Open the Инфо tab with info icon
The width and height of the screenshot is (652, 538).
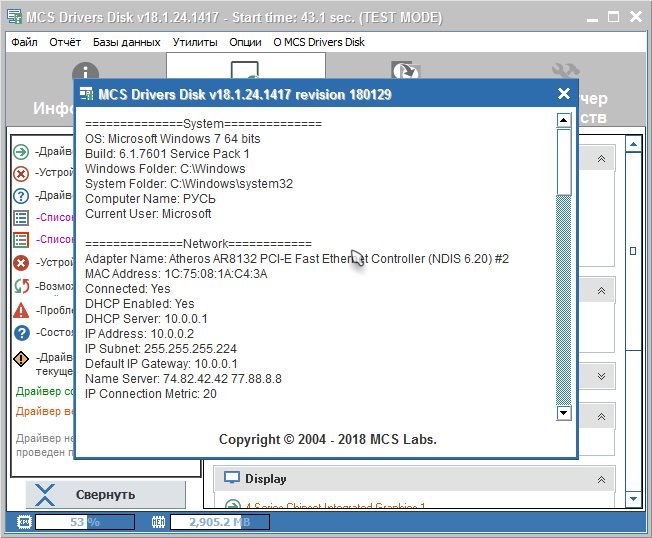coord(85,72)
